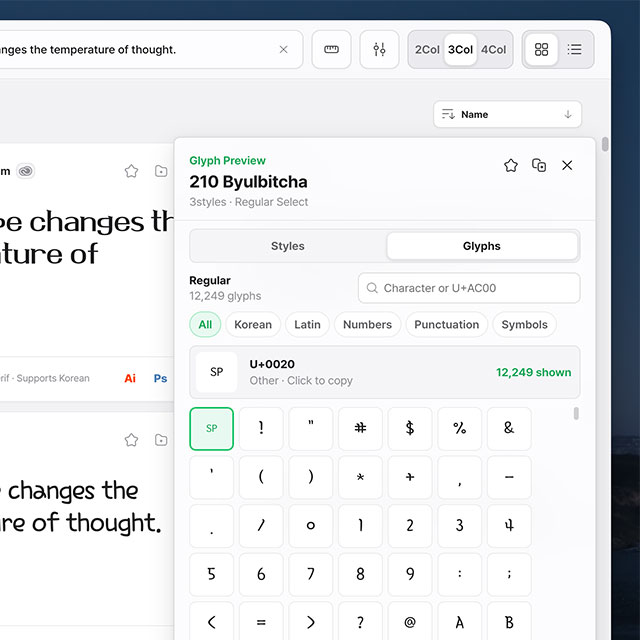
Task: Select the equals sign glyph
Action: tap(261, 622)
